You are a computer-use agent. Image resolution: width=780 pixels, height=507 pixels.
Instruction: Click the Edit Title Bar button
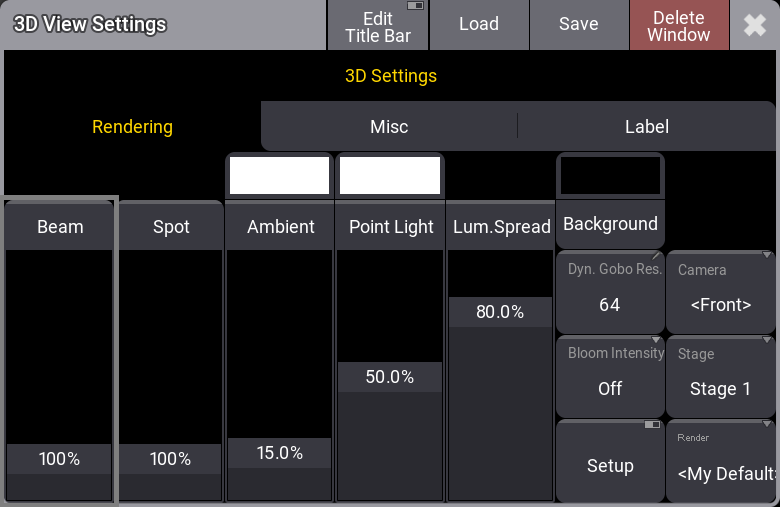click(x=378, y=25)
